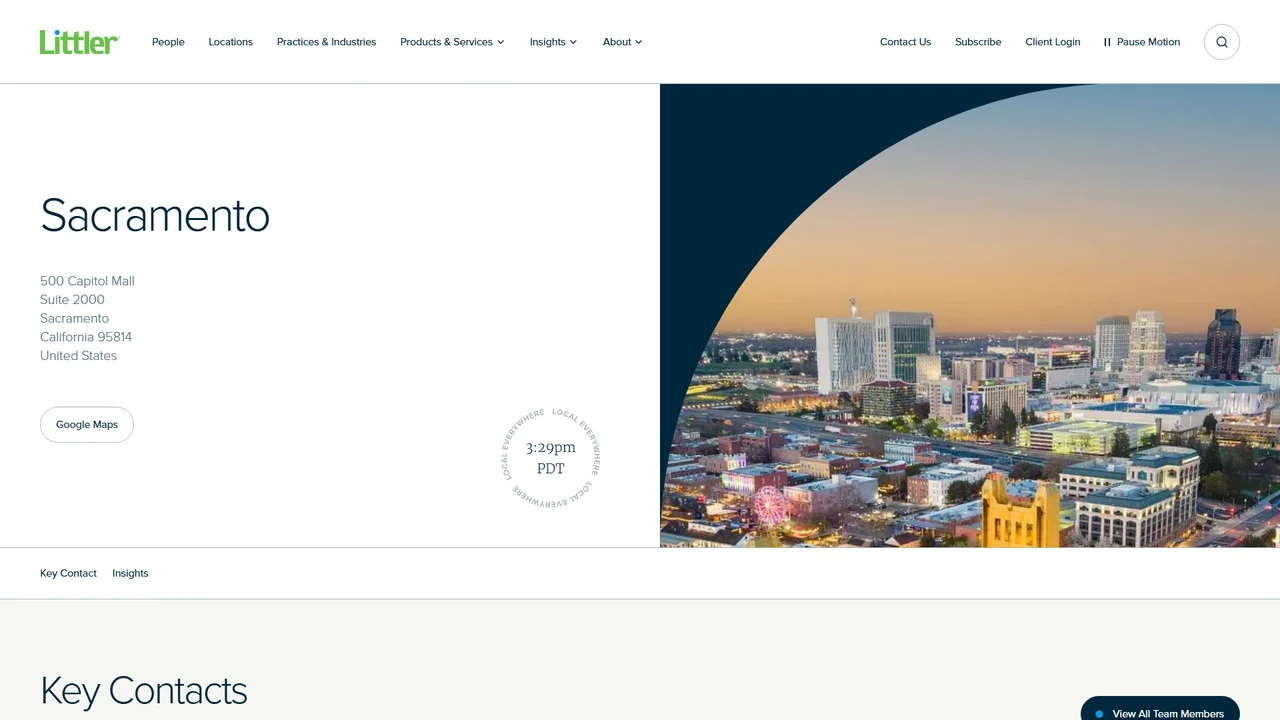Viewport: 1280px width, 720px height.
Task: Expand the Products & Services menu
Action: coord(452,42)
